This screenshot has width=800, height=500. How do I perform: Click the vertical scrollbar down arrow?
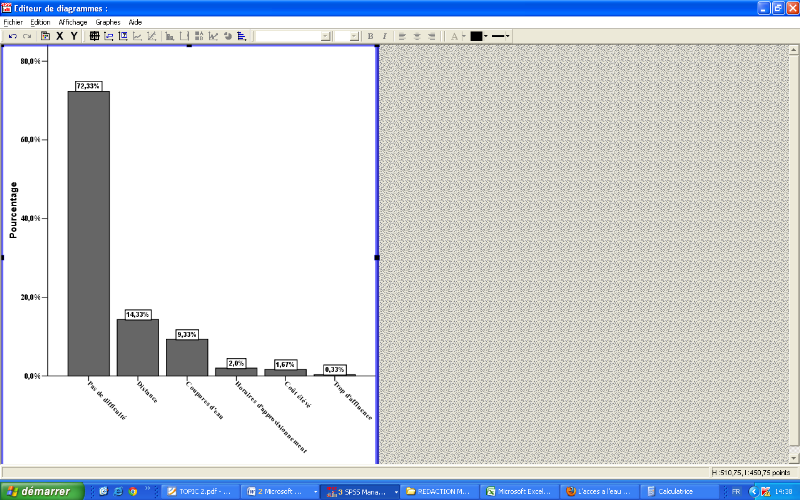794,458
